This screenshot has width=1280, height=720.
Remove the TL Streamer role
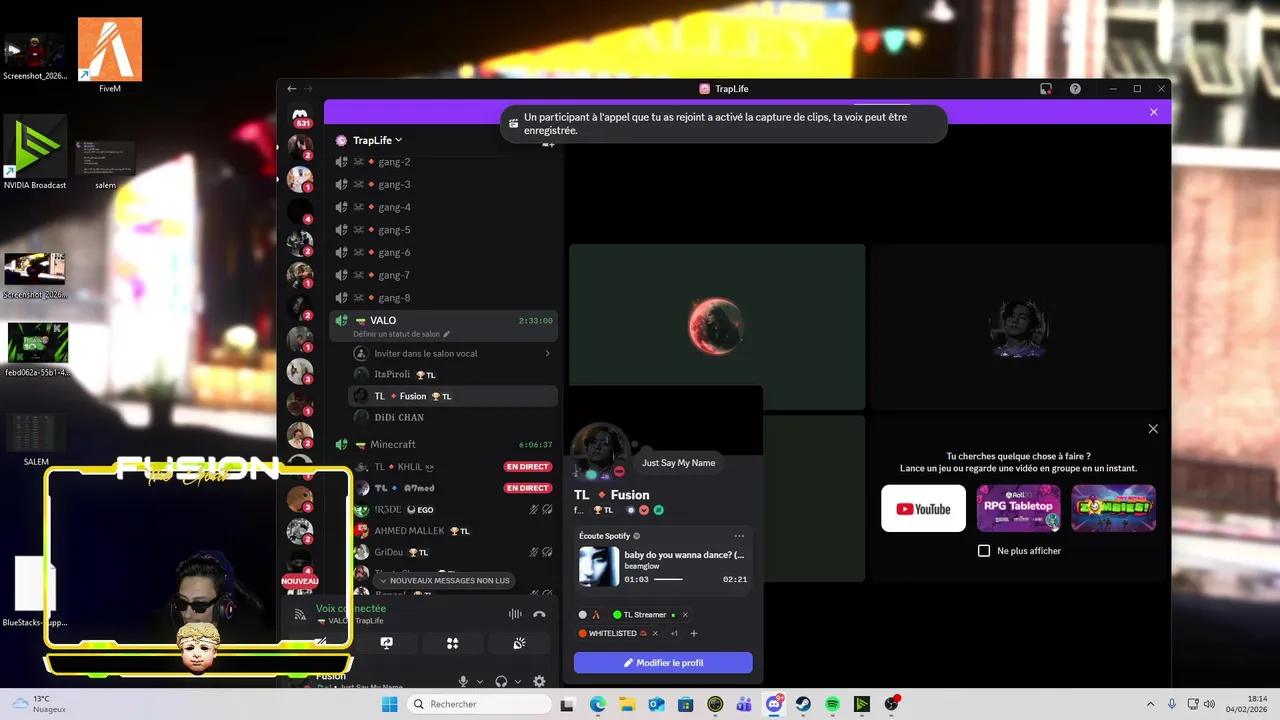[x=685, y=615]
